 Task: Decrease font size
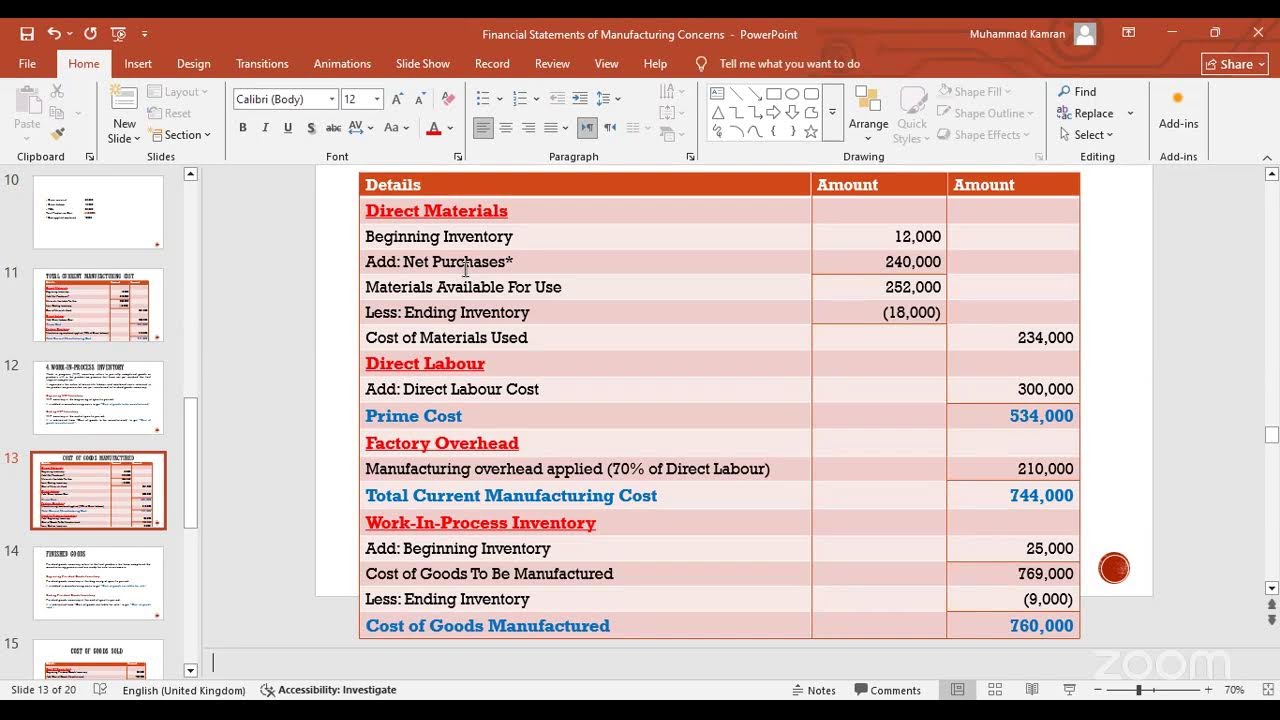(x=420, y=99)
